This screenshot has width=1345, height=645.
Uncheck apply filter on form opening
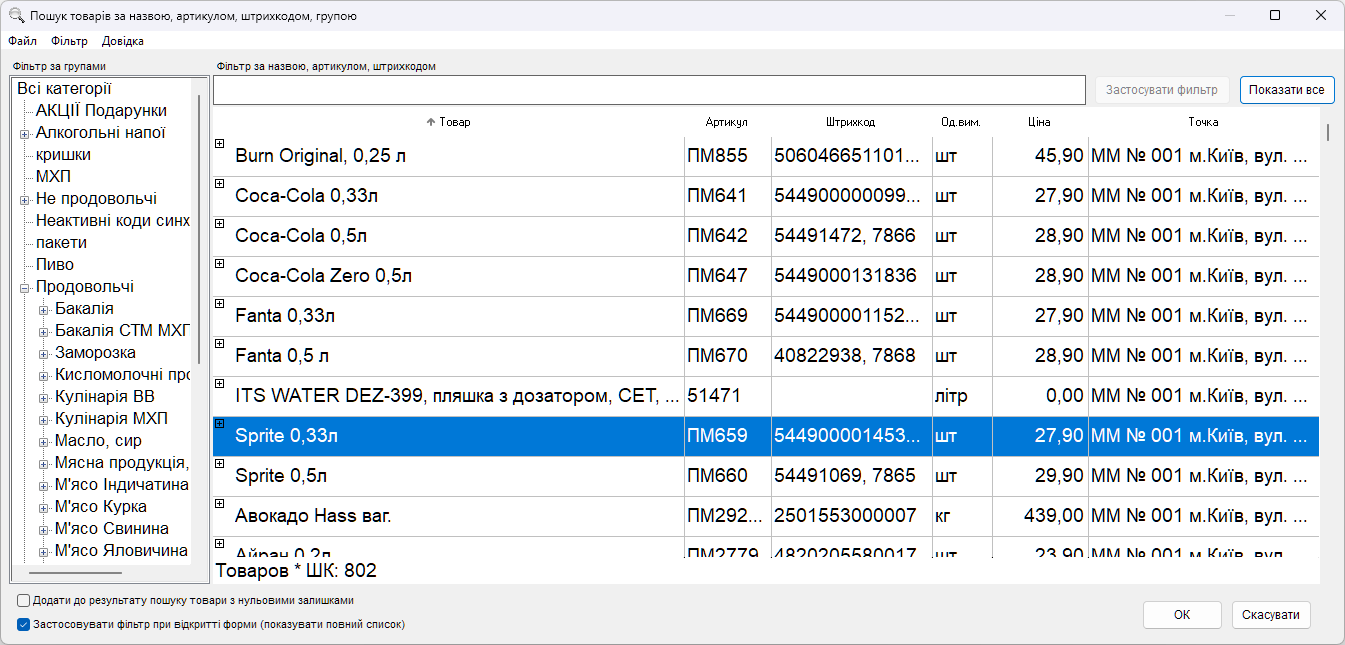(23, 624)
